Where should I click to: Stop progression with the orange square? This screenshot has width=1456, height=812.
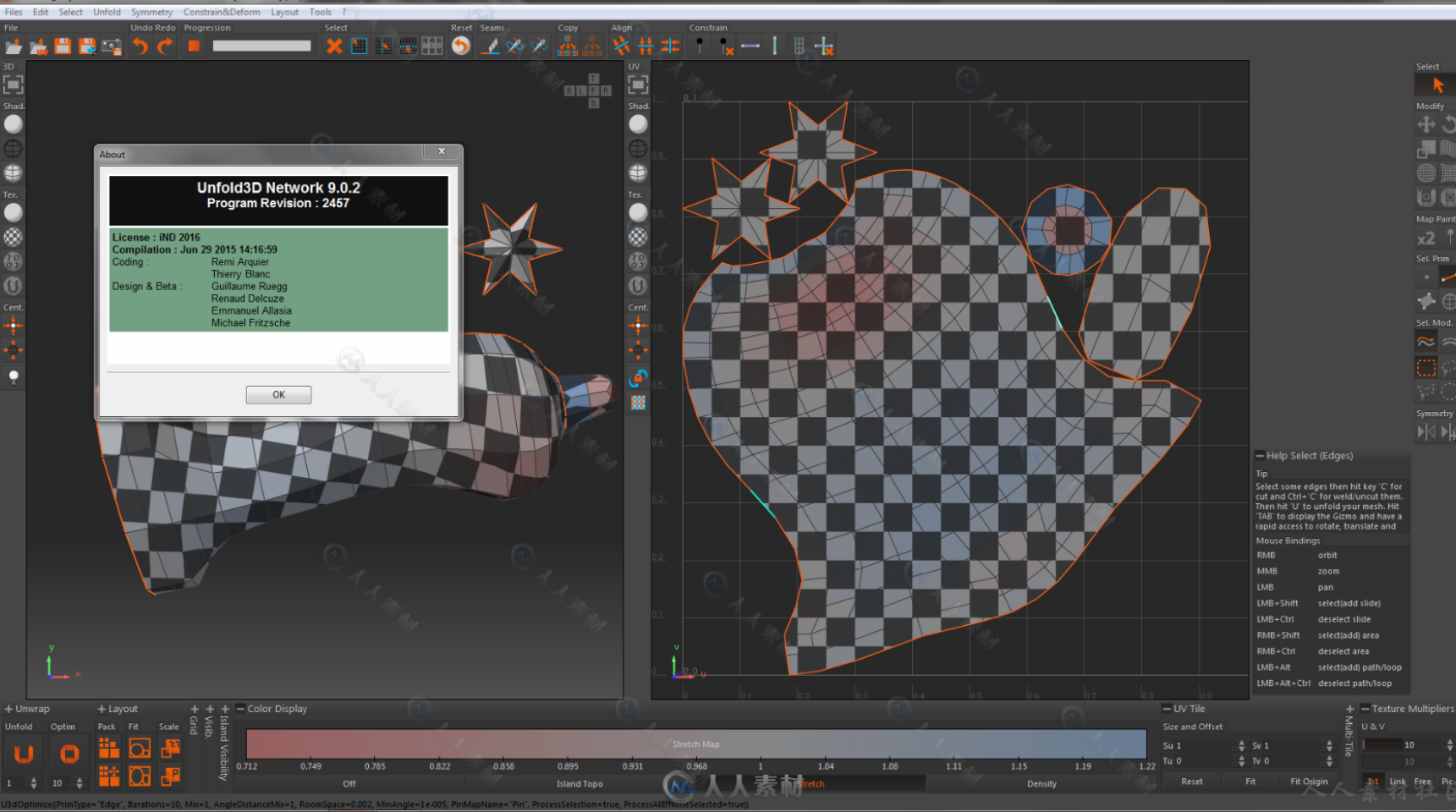point(194,47)
